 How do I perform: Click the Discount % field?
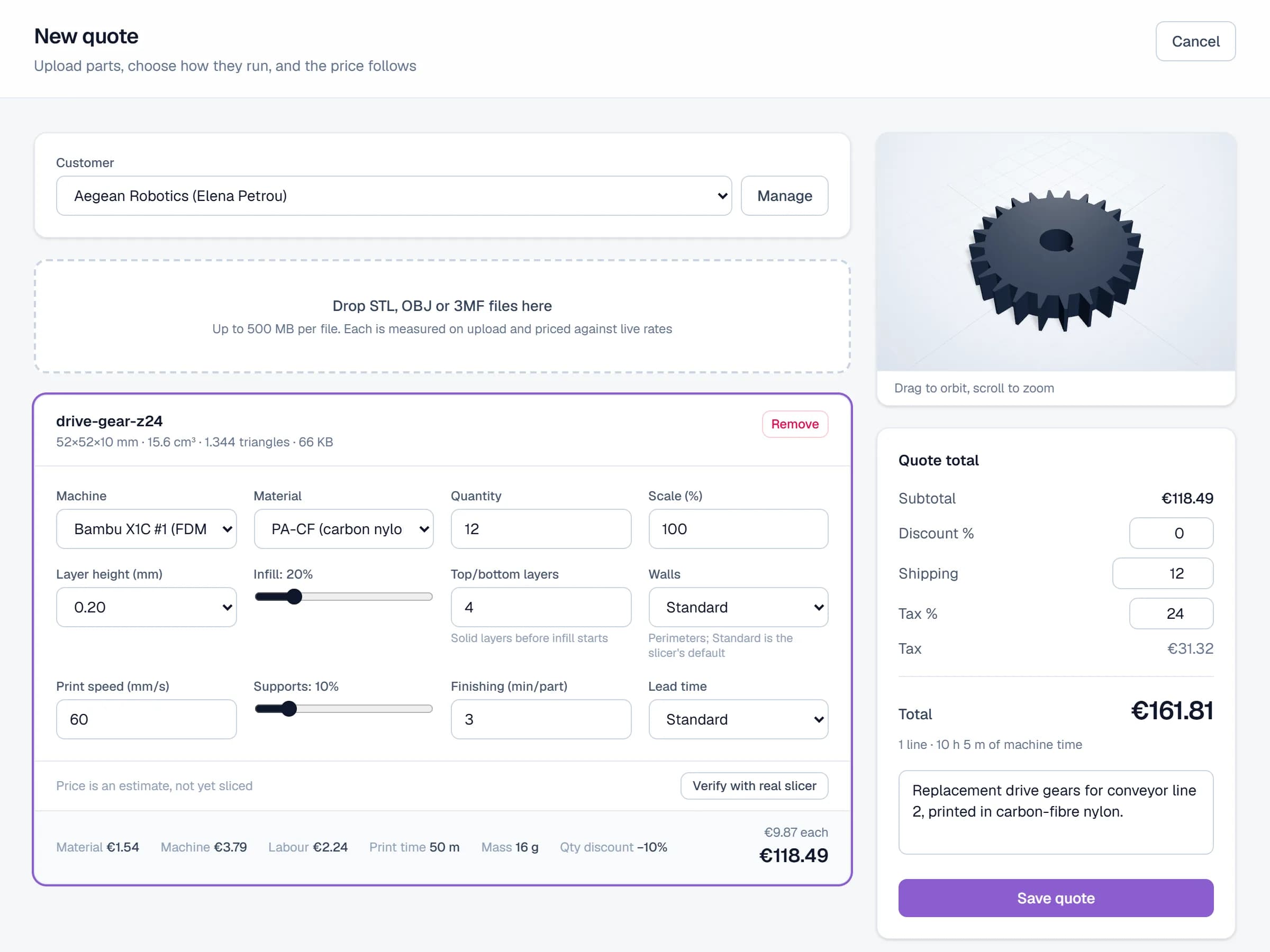1171,533
